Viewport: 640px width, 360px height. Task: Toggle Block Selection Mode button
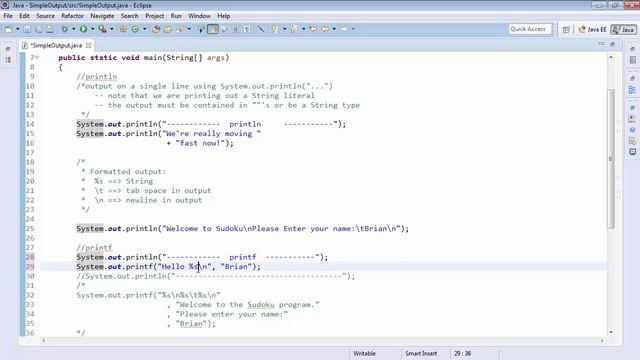(x=236, y=29)
